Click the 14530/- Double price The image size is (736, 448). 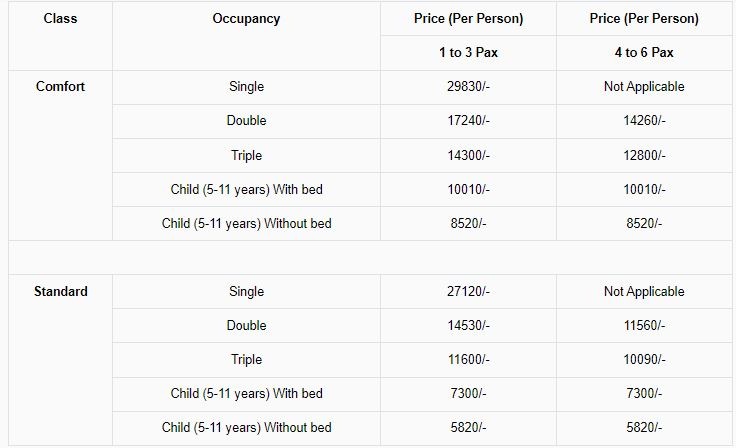coord(468,325)
